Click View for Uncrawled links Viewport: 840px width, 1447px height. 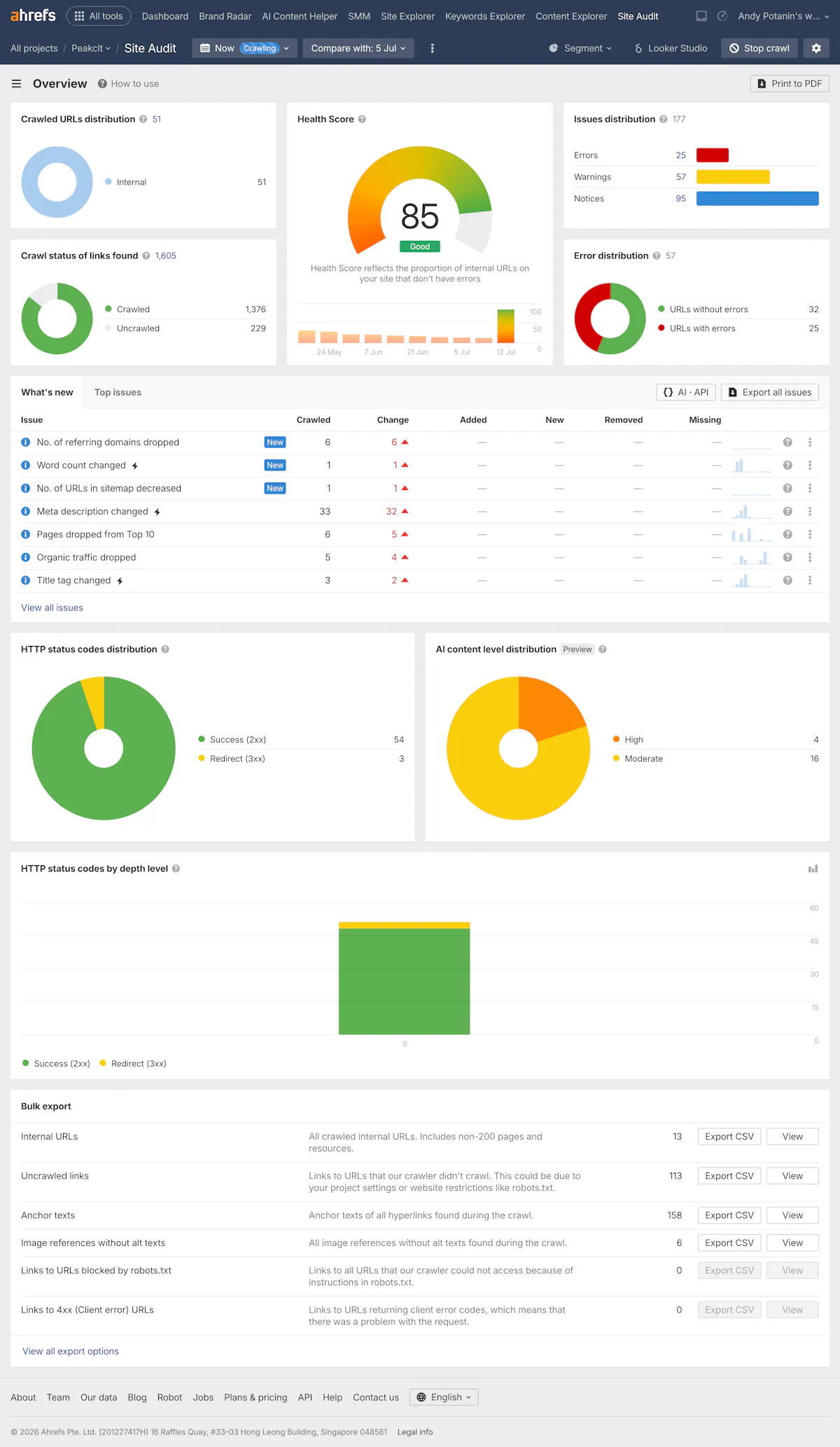[x=792, y=1176]
